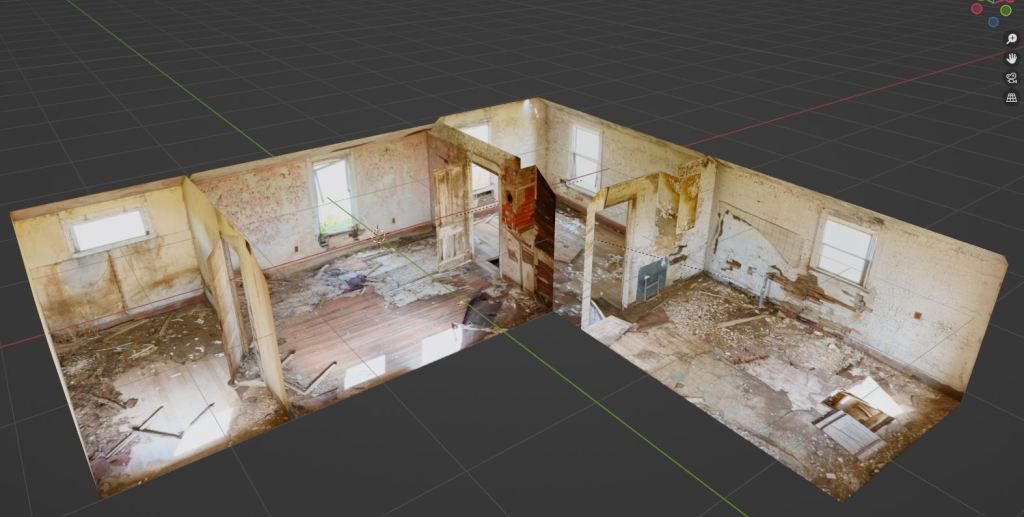Image resolution: width=1024 pixels, height=517 pixels.
Task: Click the blue Z axis gizmo circle
Action: tap(993, 21)
